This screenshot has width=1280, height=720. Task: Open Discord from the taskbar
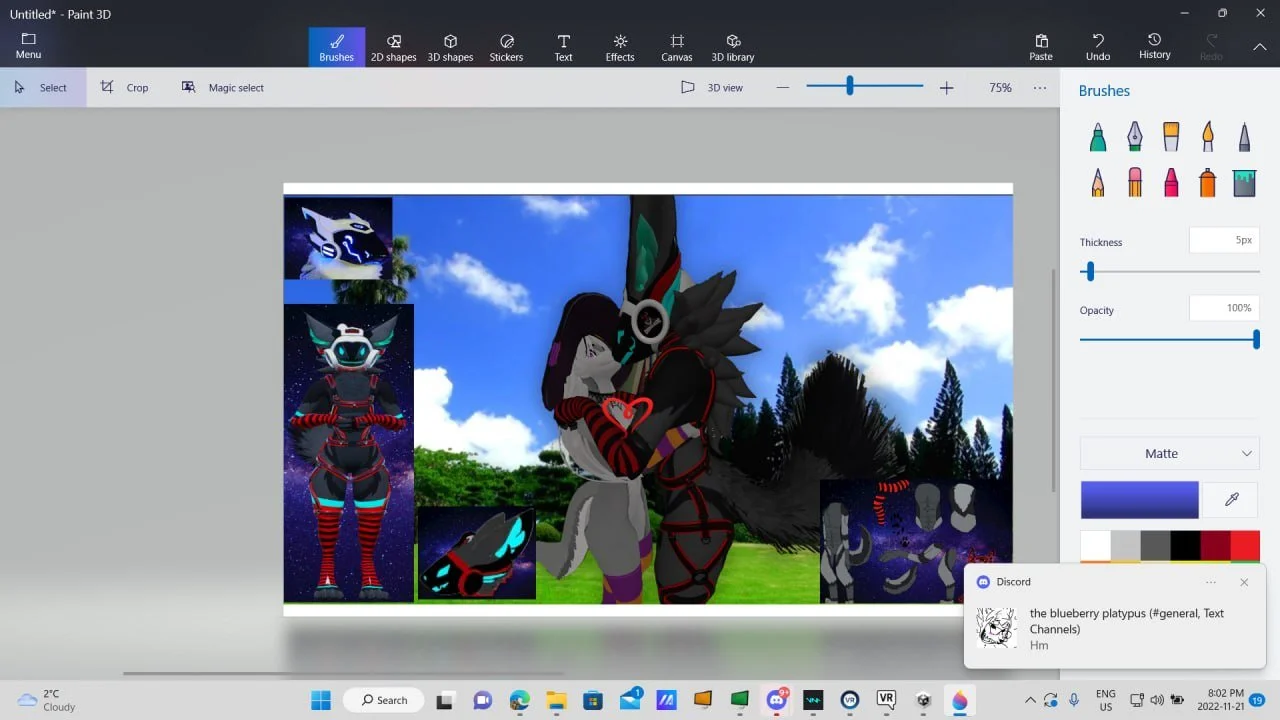(776, 700)
